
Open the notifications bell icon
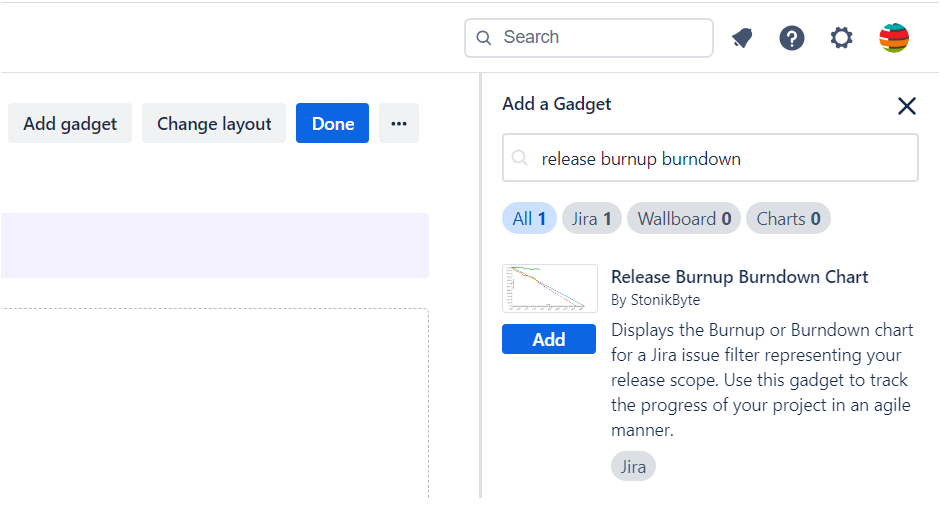742,38
